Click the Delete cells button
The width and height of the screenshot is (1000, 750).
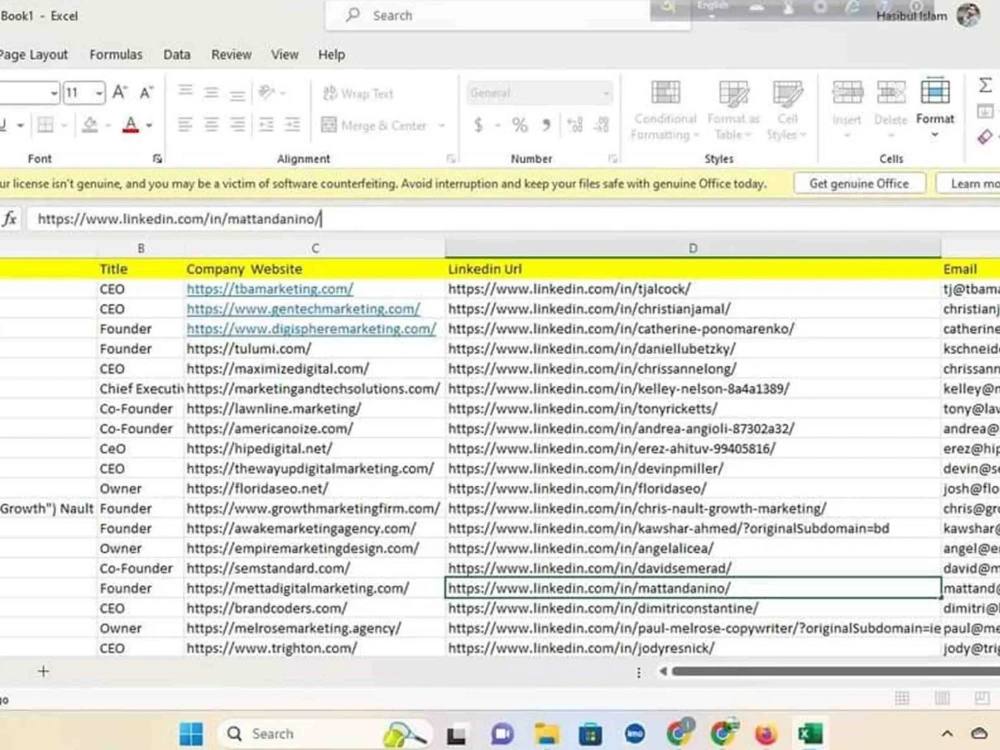(x=890, y=109)
